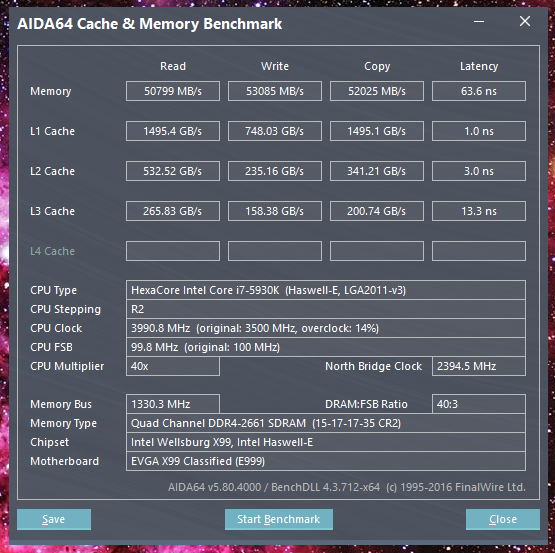This screenshot has height=553, width=555.
Task: Start the benchmark run
Action: pos(279,519)
